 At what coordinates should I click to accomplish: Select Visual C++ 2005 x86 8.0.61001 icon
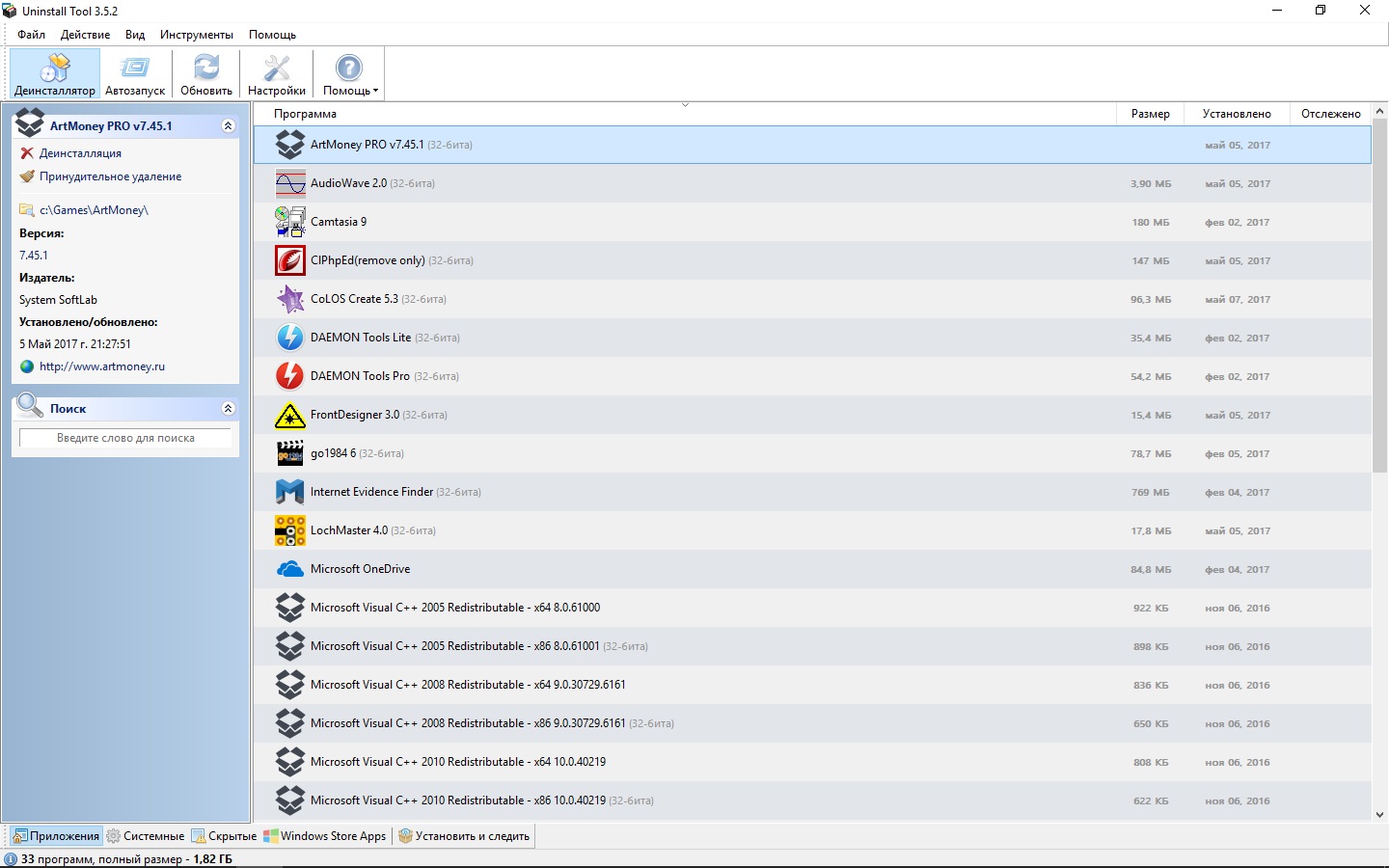click(x=290, y=646)
